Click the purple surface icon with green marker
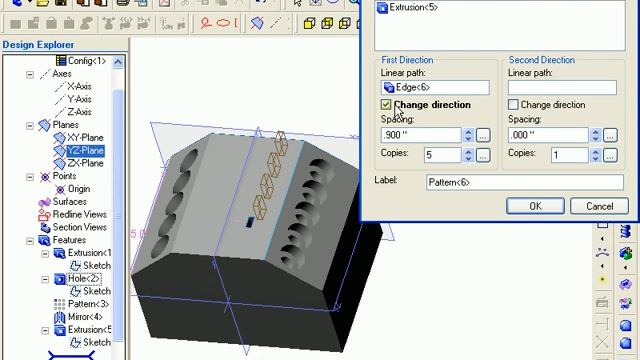This screenshot has width=640, height=360. [x=626, y=303]
